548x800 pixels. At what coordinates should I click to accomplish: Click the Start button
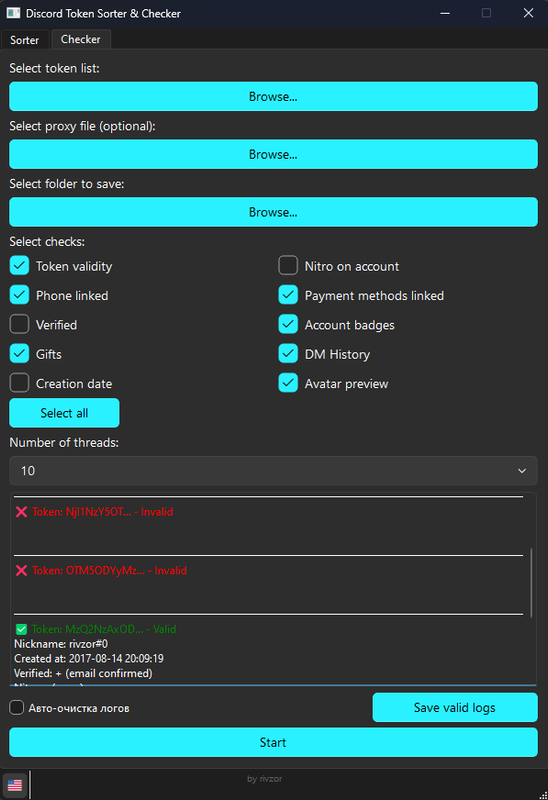[273, 742]
